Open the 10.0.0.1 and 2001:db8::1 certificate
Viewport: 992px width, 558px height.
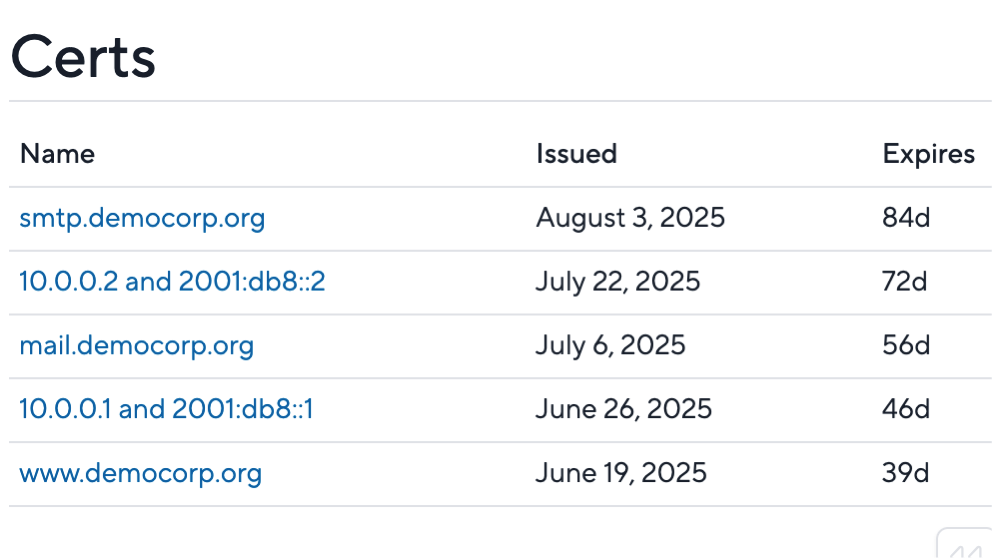[166, 409]
